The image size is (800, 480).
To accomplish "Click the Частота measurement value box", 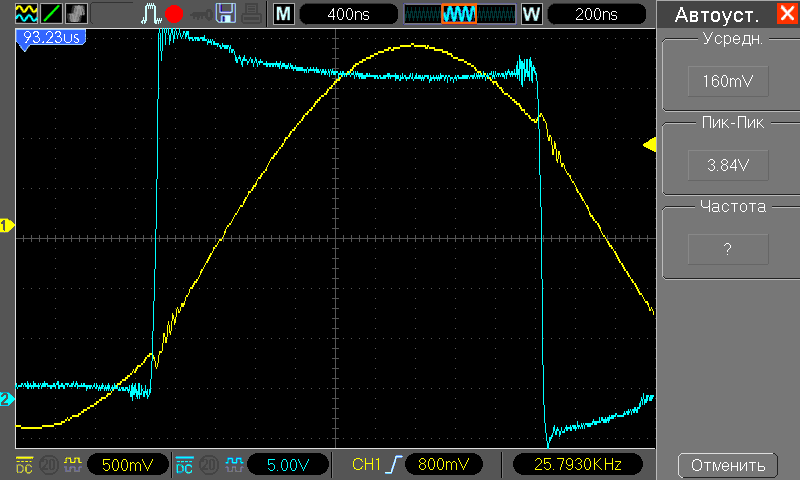I will click(x=727, y=249).
